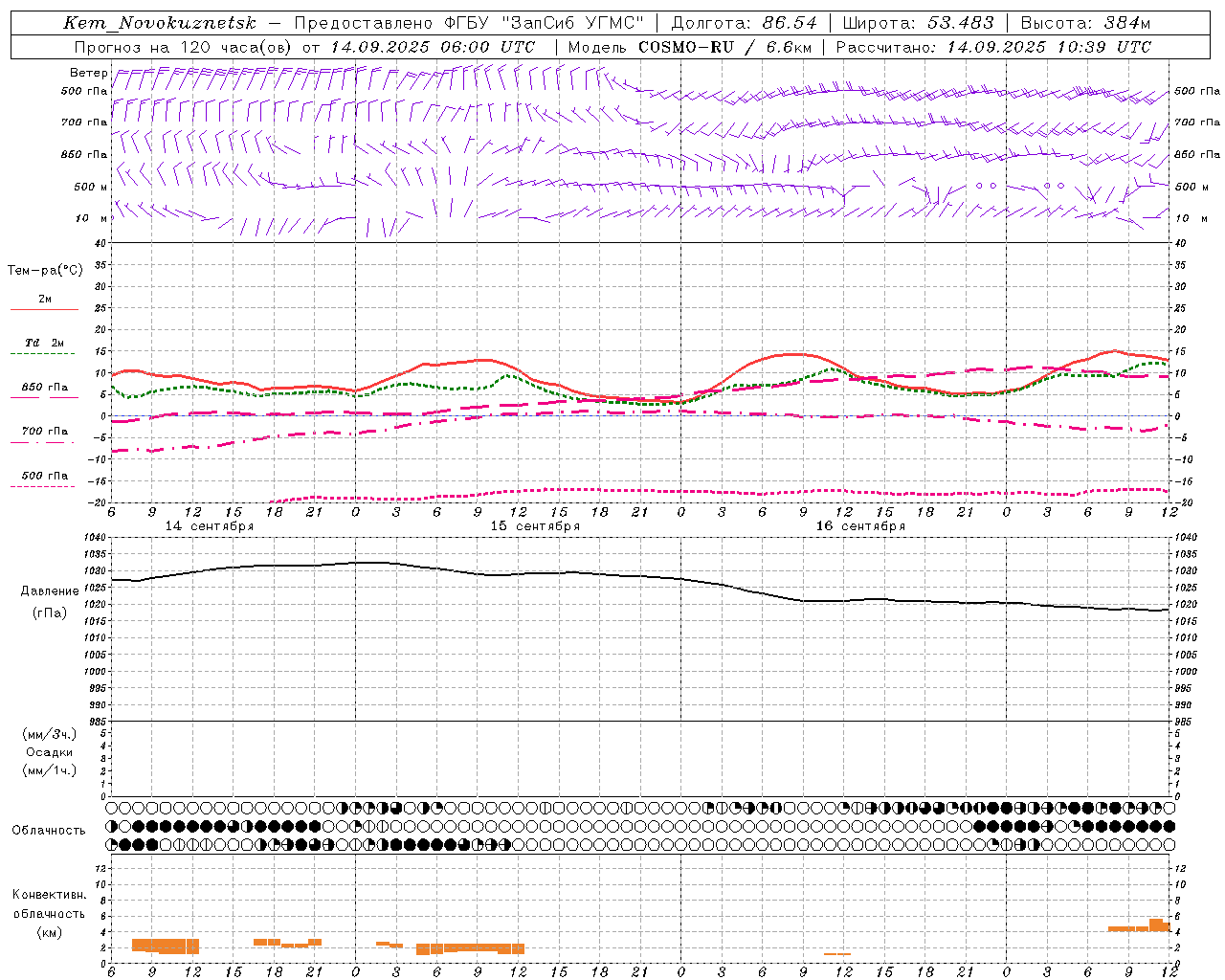Select the 'Долгота: 86.54' longitude value
1225x980 pixels.
(x=745, y=23)
